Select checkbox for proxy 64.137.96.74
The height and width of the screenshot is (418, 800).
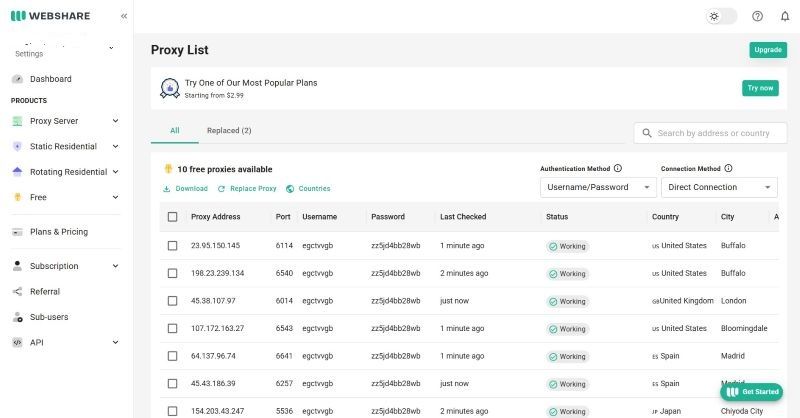click(x=172, y=356)
